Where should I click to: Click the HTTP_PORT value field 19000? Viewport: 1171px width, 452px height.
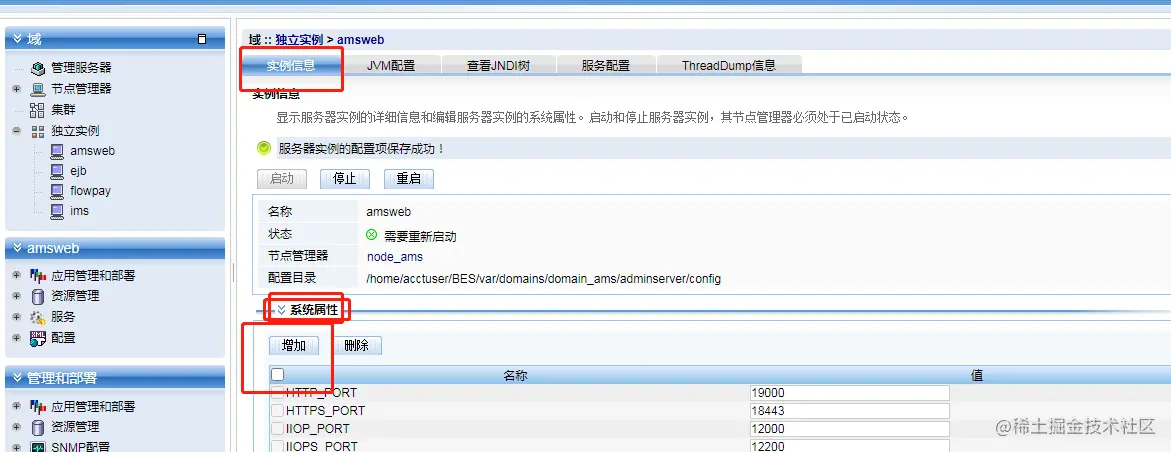pos(849,393)
